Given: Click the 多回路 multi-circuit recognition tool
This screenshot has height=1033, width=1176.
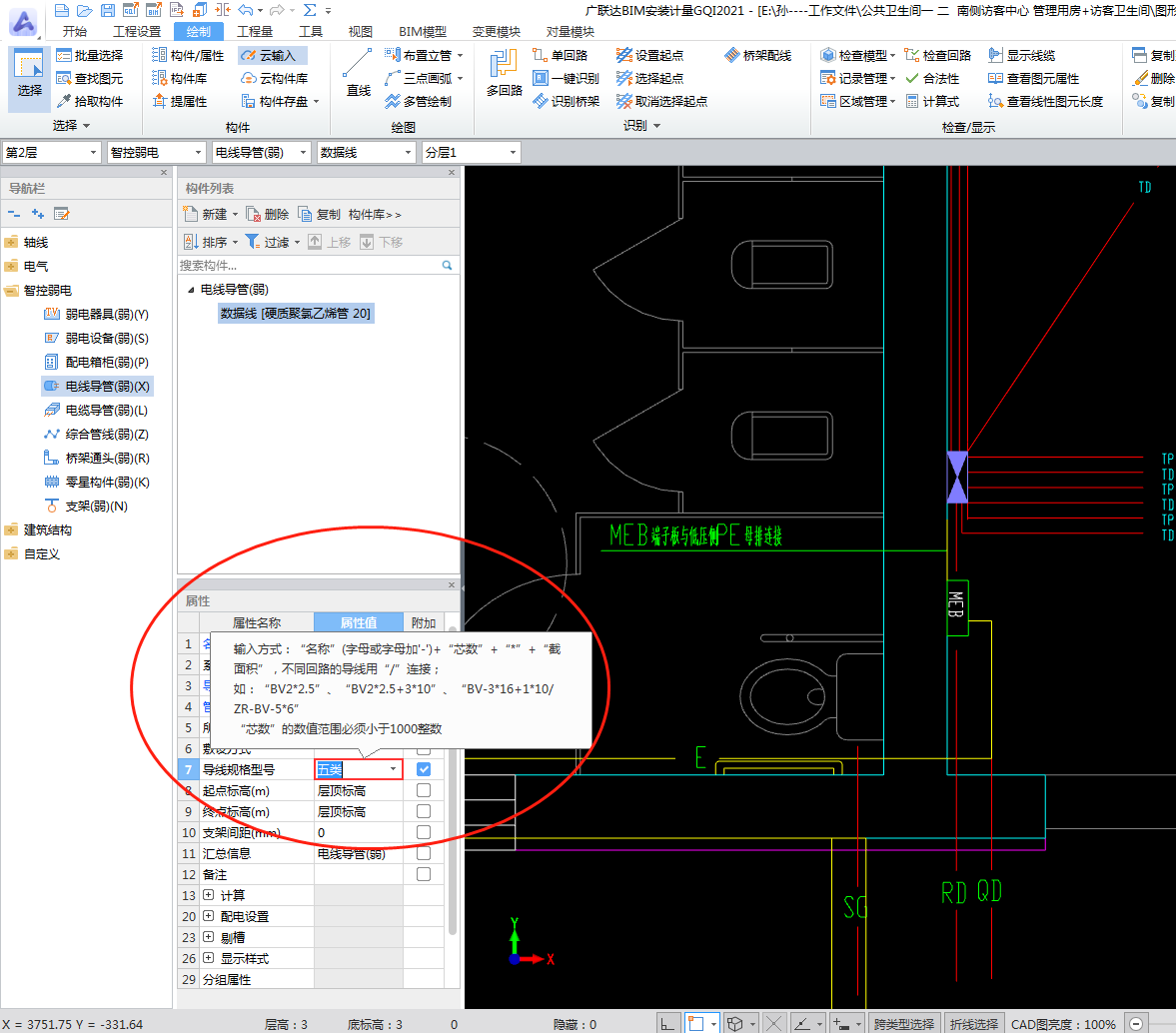Looking at the screenshot, I should point(504,74).
